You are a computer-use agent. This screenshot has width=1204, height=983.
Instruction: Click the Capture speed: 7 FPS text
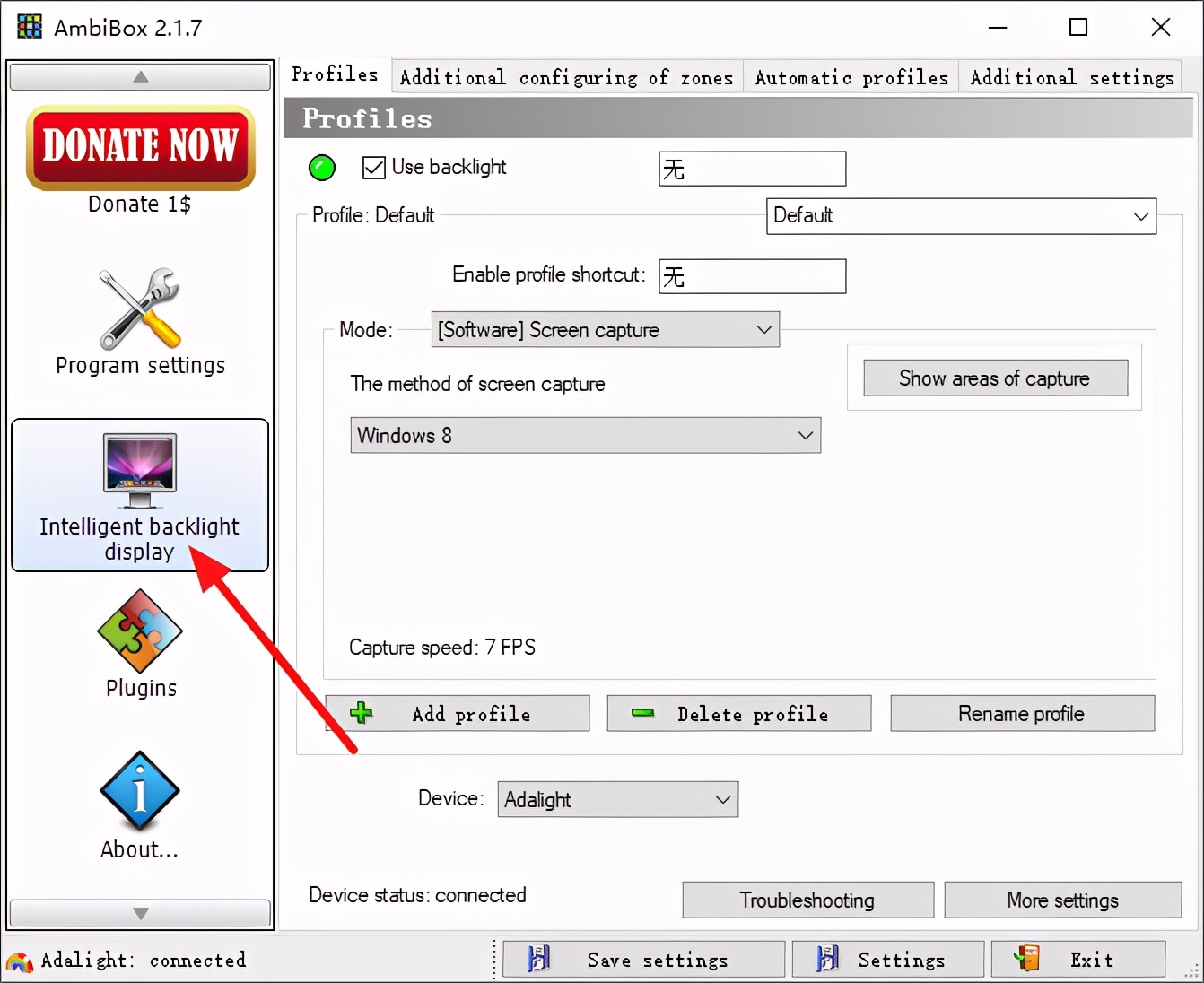point(442,648)
